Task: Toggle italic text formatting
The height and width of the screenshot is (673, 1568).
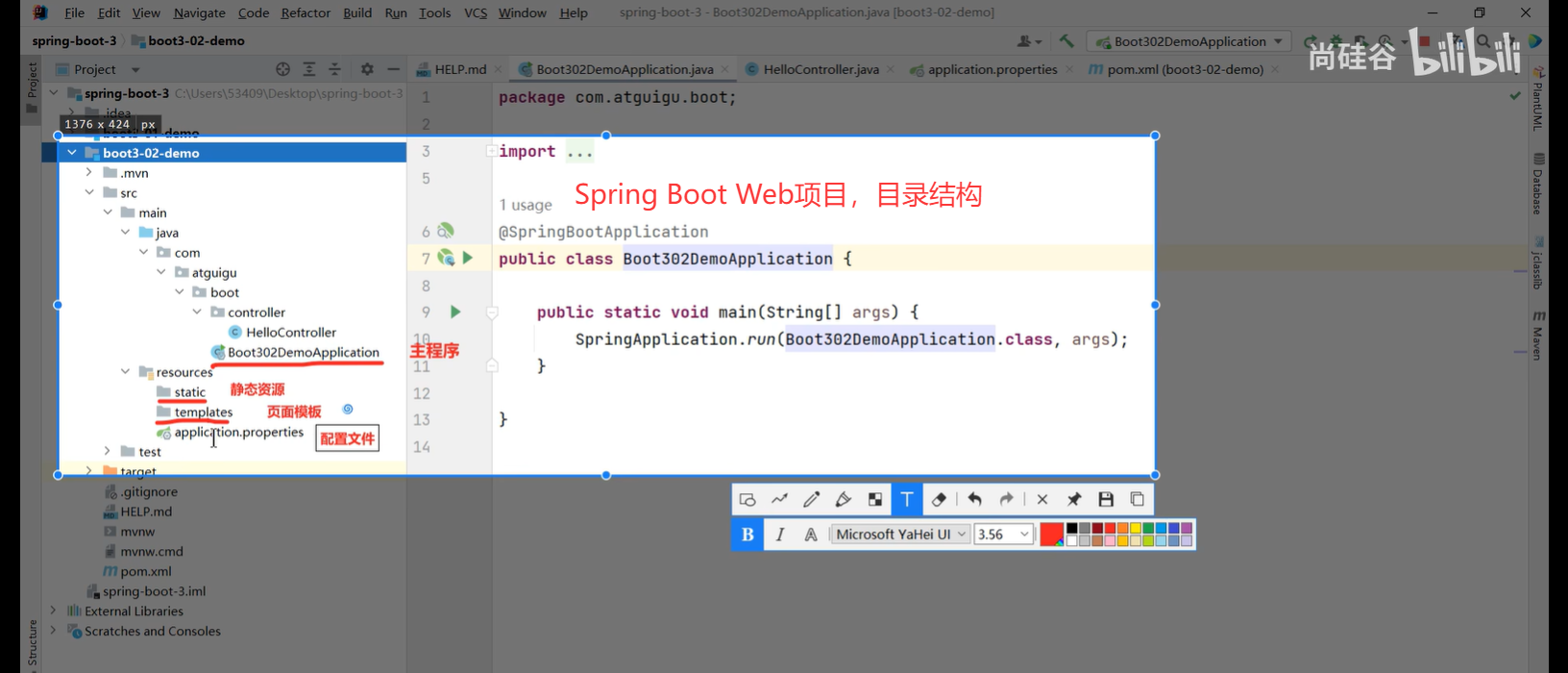Action: pos(779,535)
